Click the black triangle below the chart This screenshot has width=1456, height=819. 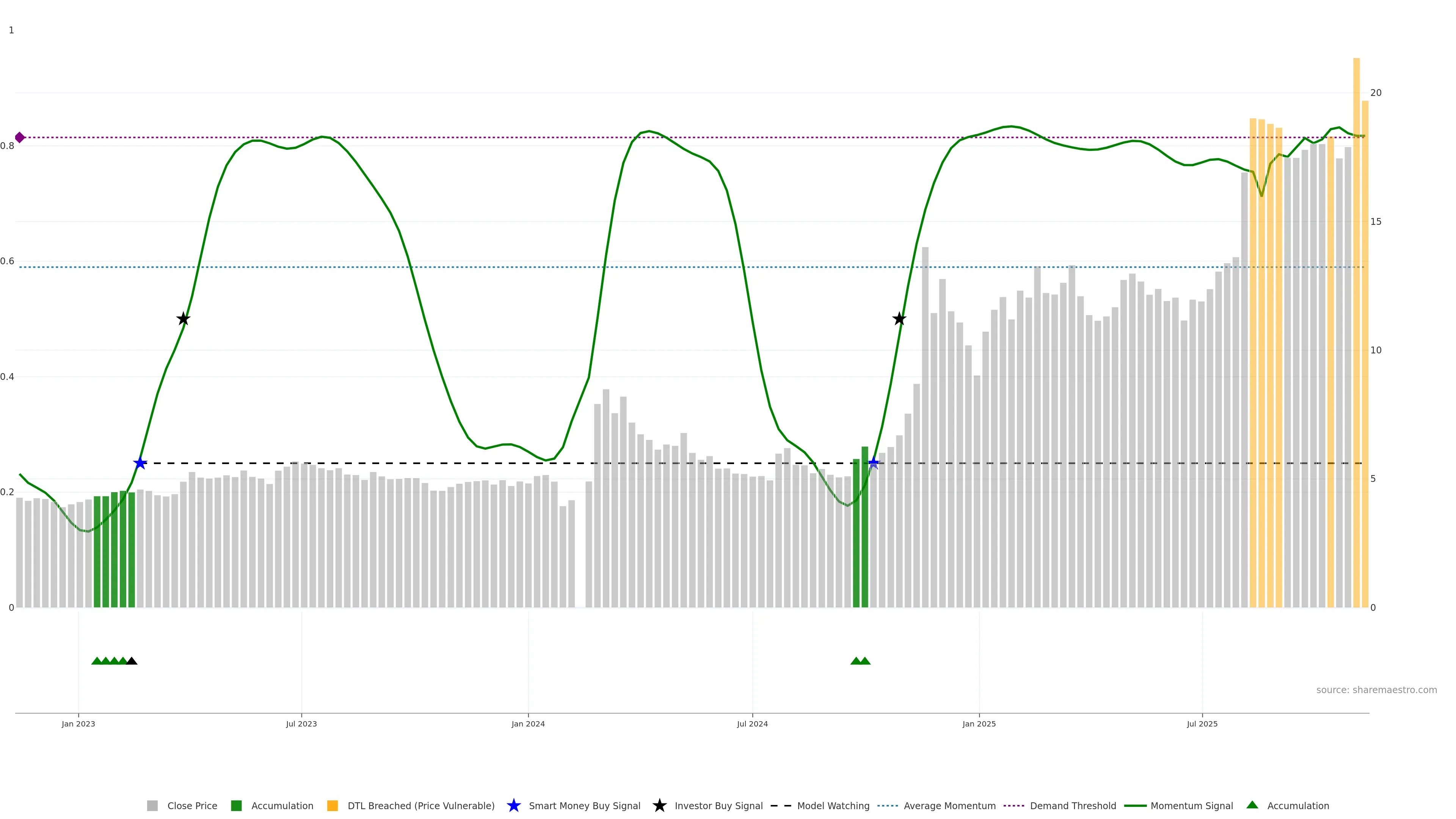coord(132,661)
